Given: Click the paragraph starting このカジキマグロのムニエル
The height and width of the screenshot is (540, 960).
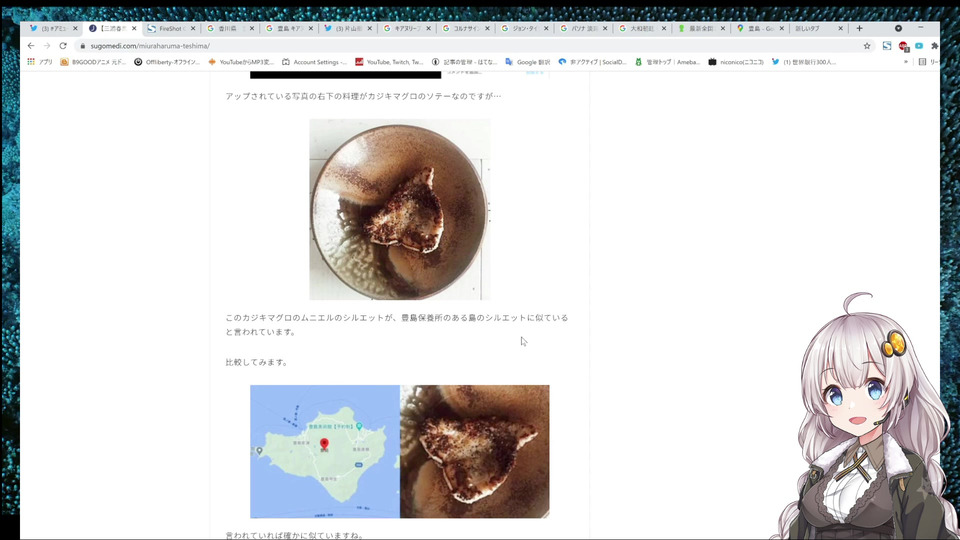Looking at the screenshot, I should tap(397, 325).
